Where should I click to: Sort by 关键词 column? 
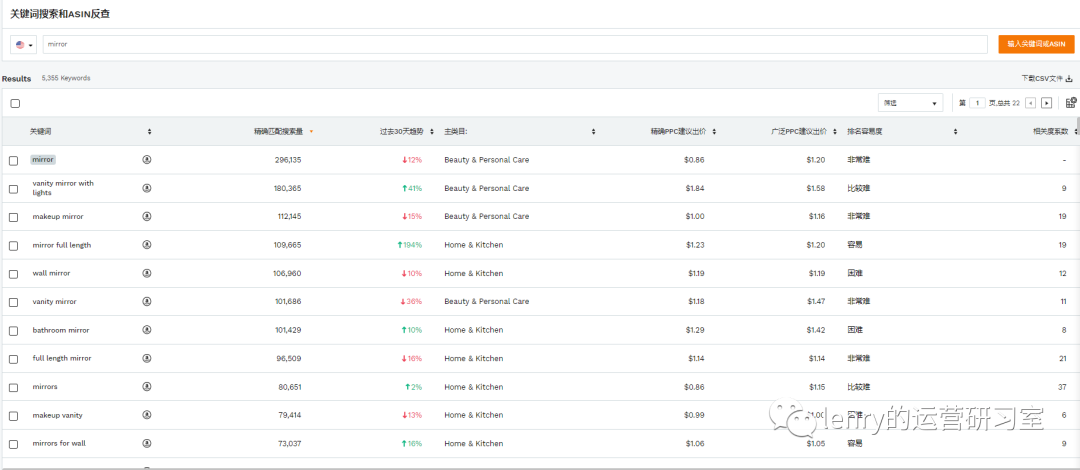point(149,132)
